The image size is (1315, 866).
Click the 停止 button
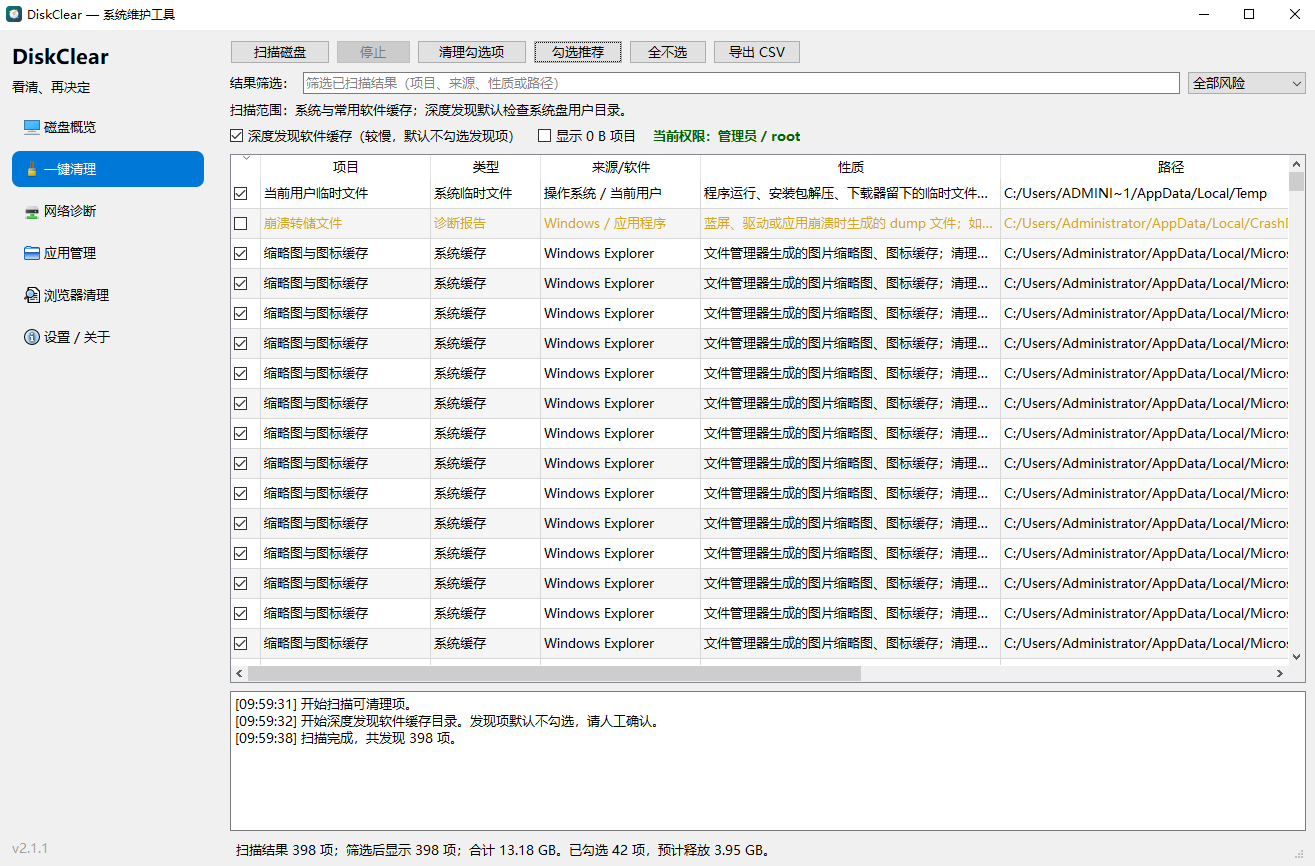coord(373,52)
